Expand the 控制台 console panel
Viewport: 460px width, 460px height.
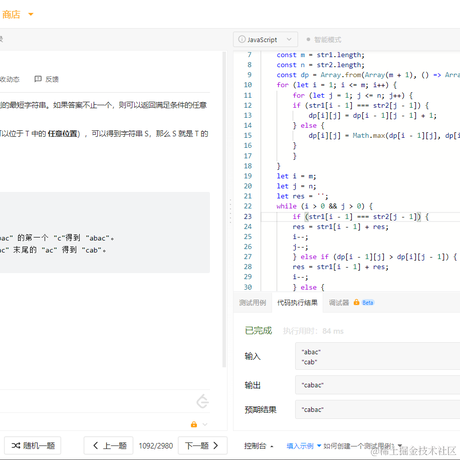point(259,446)
